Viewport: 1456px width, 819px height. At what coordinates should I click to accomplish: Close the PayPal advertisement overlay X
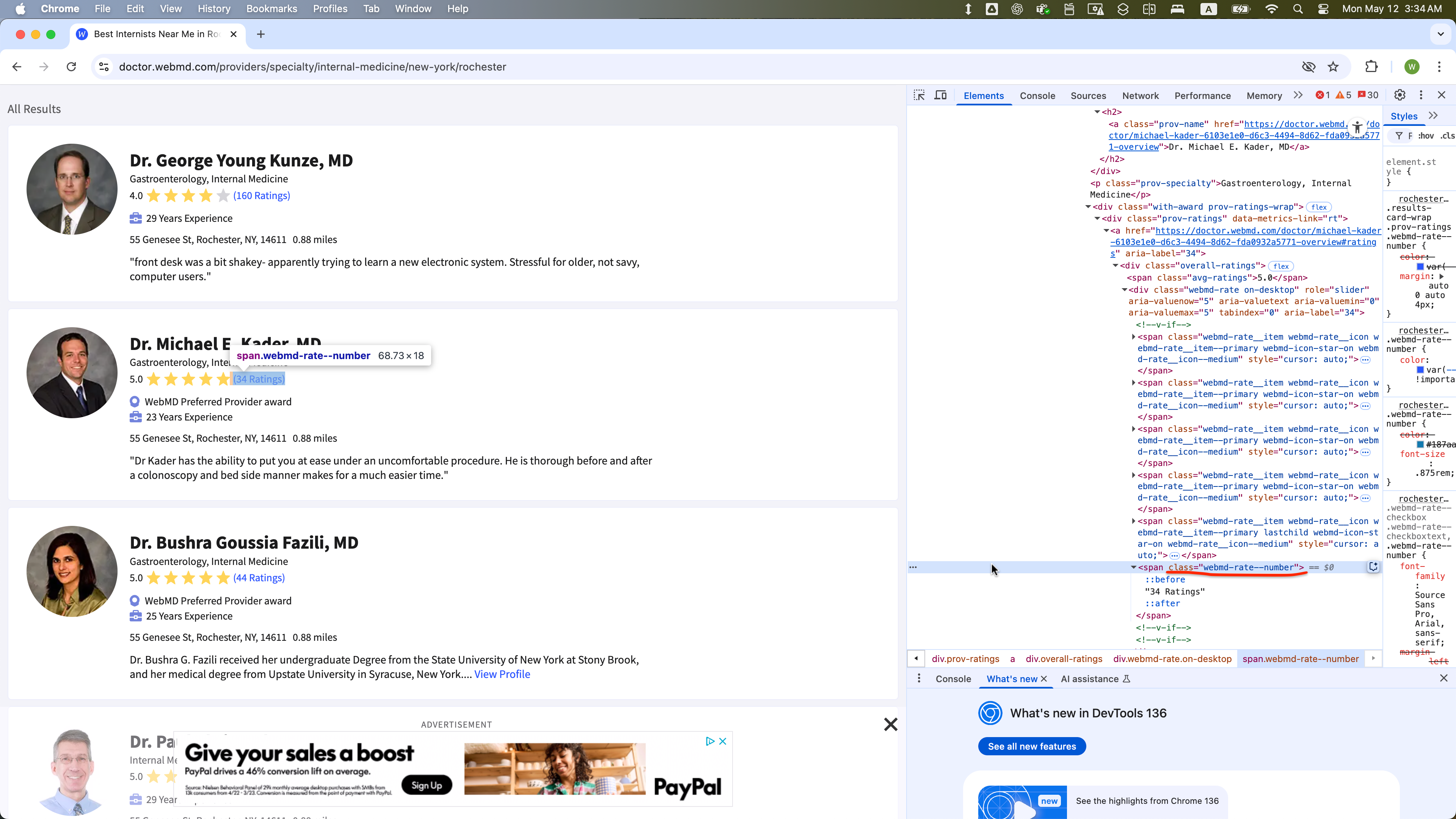click(890, 724)
